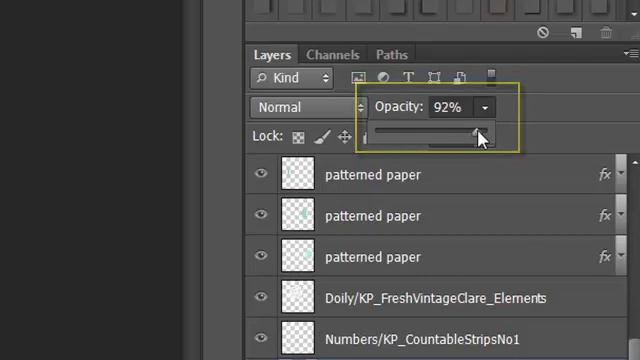The height and width of the screenshot is (360, 640).
Task: Hide the second patterned paper layer
Action: pos(261,214)
